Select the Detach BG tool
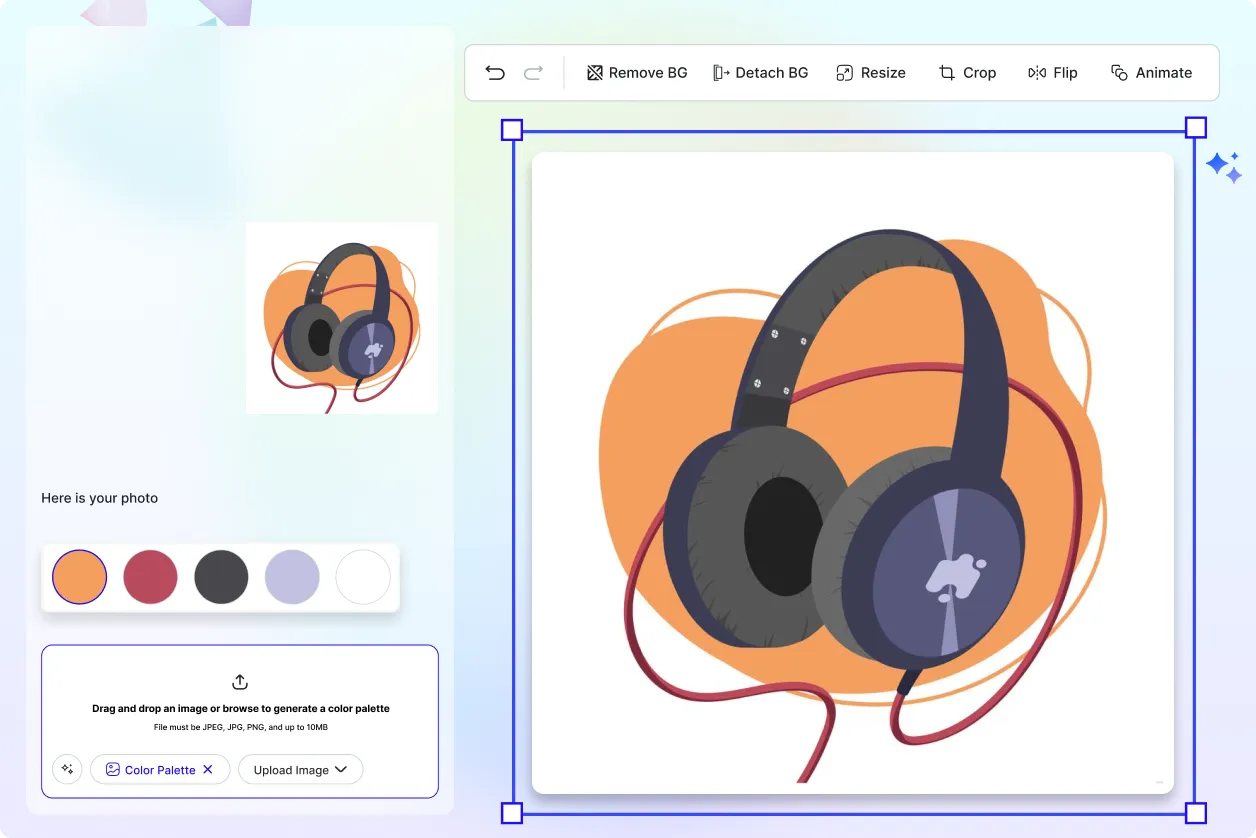The width and height of the screenshot is (1256, 838). (760, 73)
